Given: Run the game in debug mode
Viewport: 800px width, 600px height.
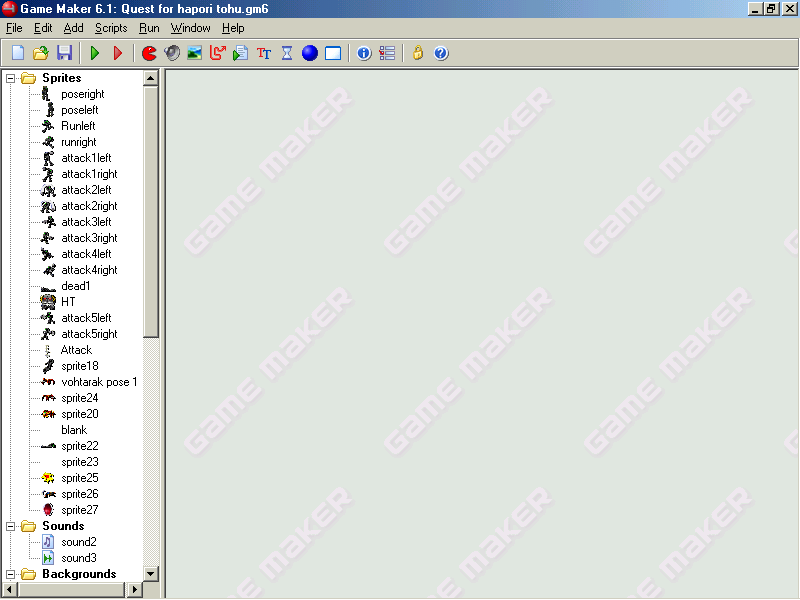Looking at the screenshot, I should point(117,53).
